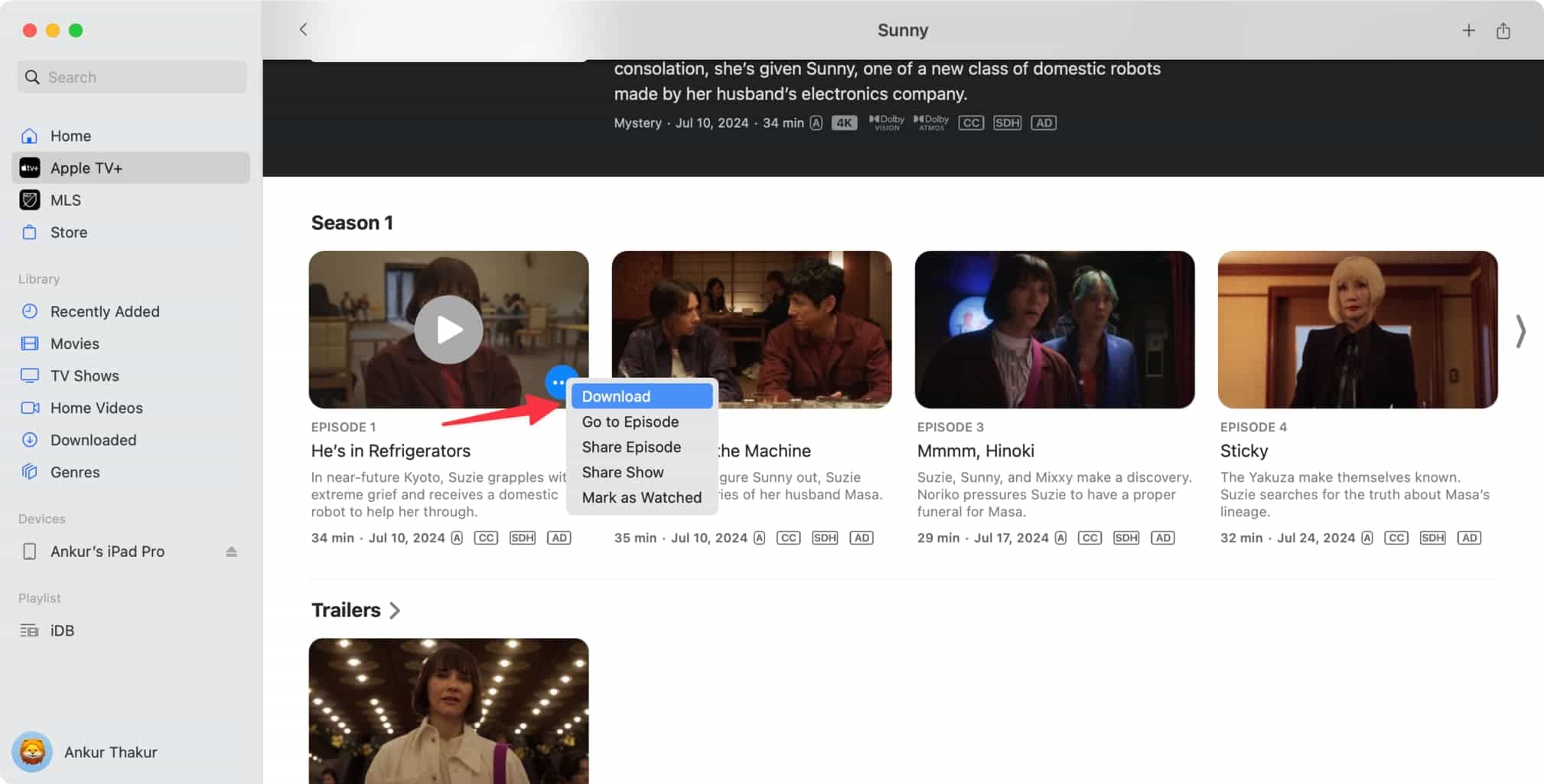Click the Sunny window title

pyautogui.click(x=903, y=30)
